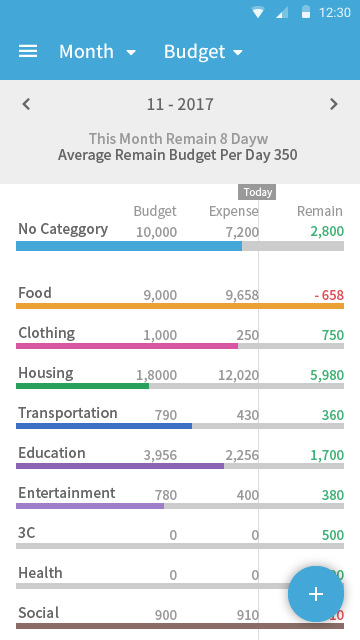This screenshot has height=640, width=360.
Task: Tap the blue No Category progress bar
Action: [129, 246]
